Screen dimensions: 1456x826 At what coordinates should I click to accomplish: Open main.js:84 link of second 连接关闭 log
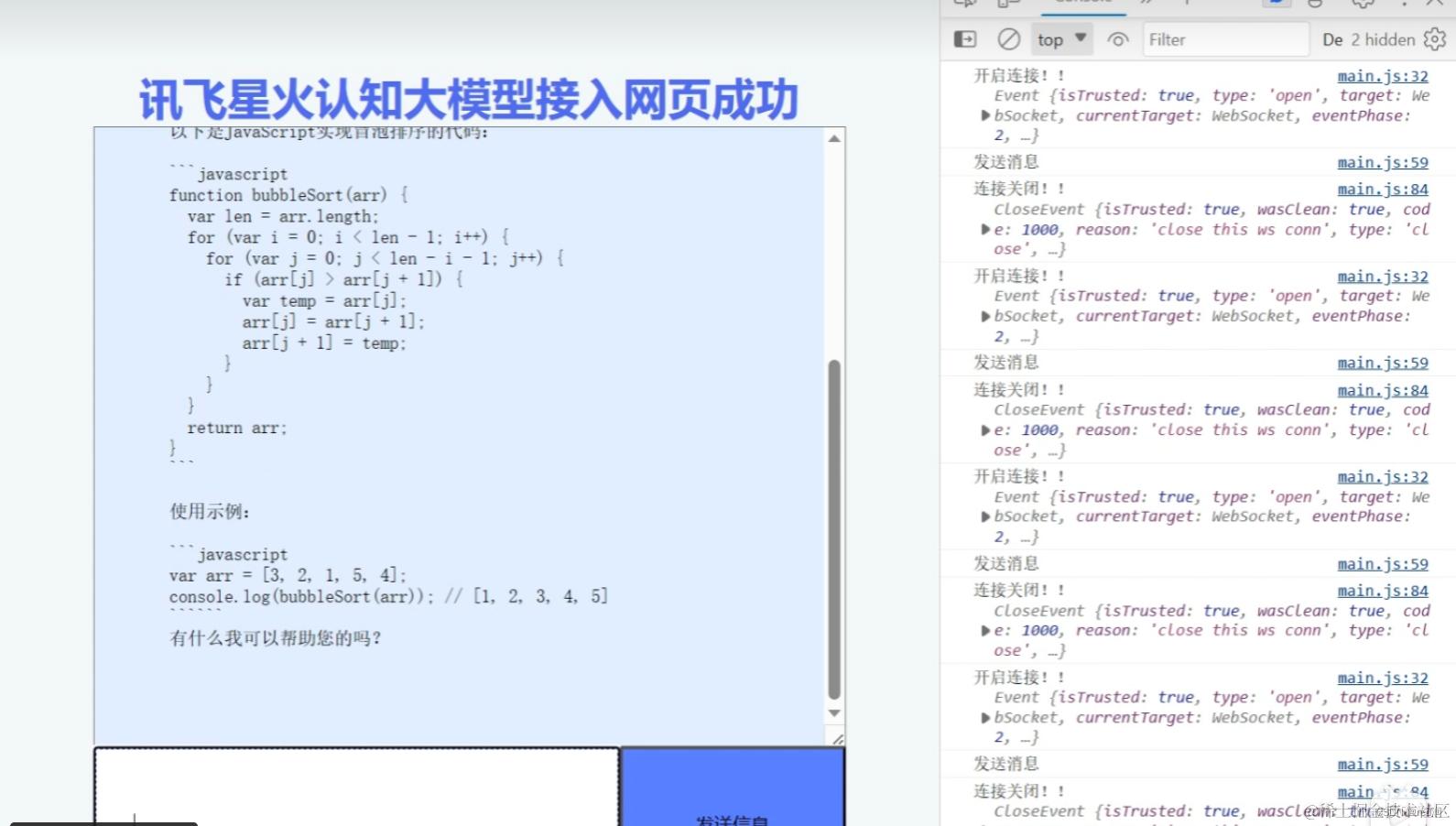click(1383, 390)
